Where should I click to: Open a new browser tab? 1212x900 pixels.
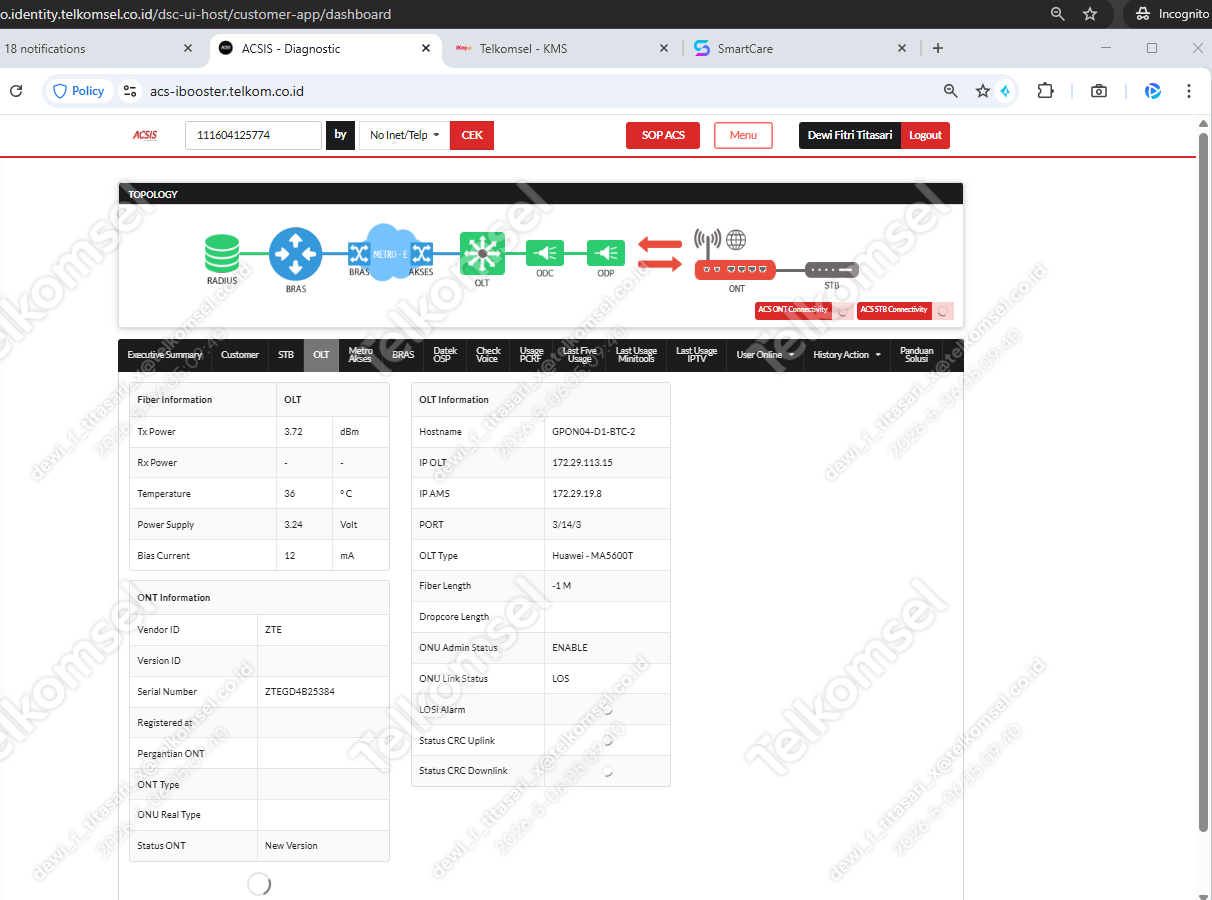[938, 48]
